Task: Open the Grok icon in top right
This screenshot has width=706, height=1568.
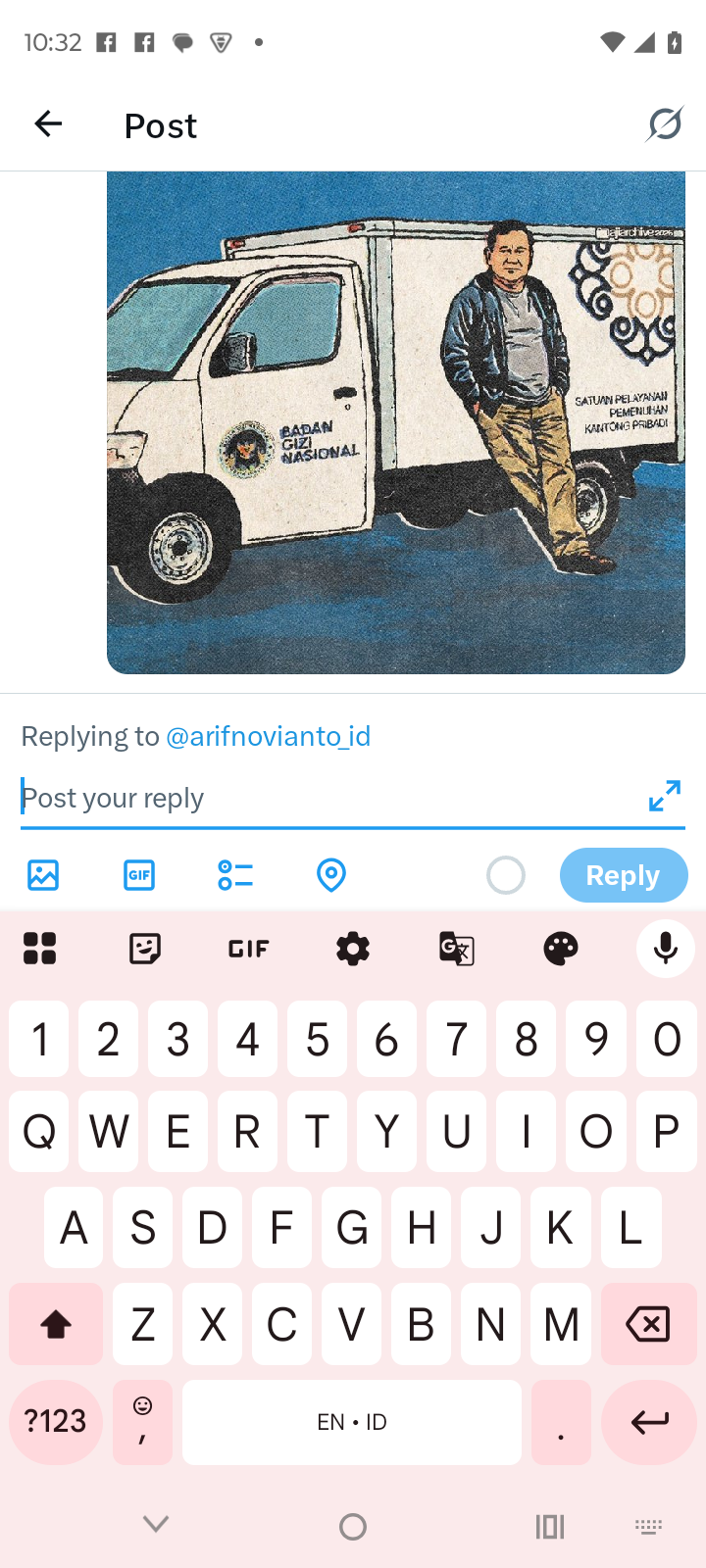Action: 664,124
